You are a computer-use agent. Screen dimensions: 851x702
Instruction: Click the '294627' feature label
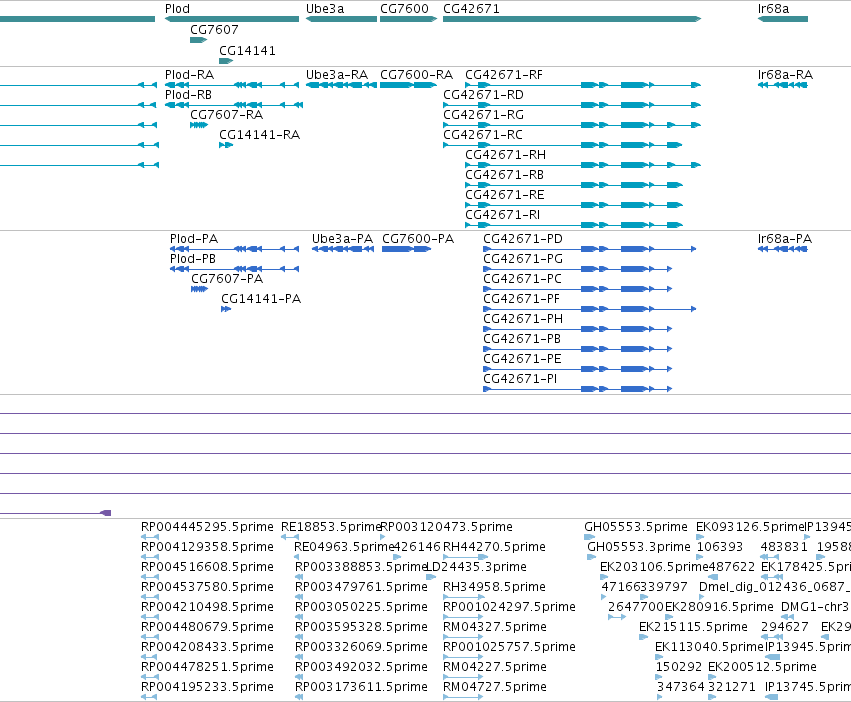pyautogui.click(x=784, y=627)
